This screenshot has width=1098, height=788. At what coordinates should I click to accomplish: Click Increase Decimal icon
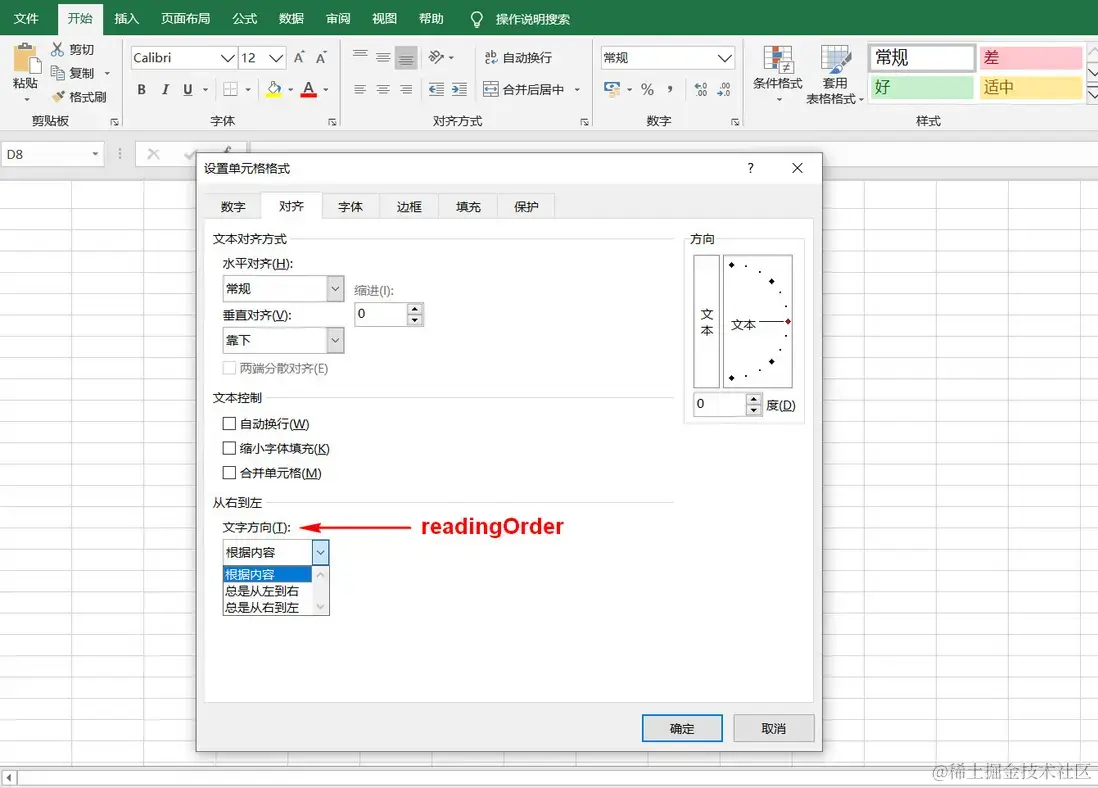(700, 89)
